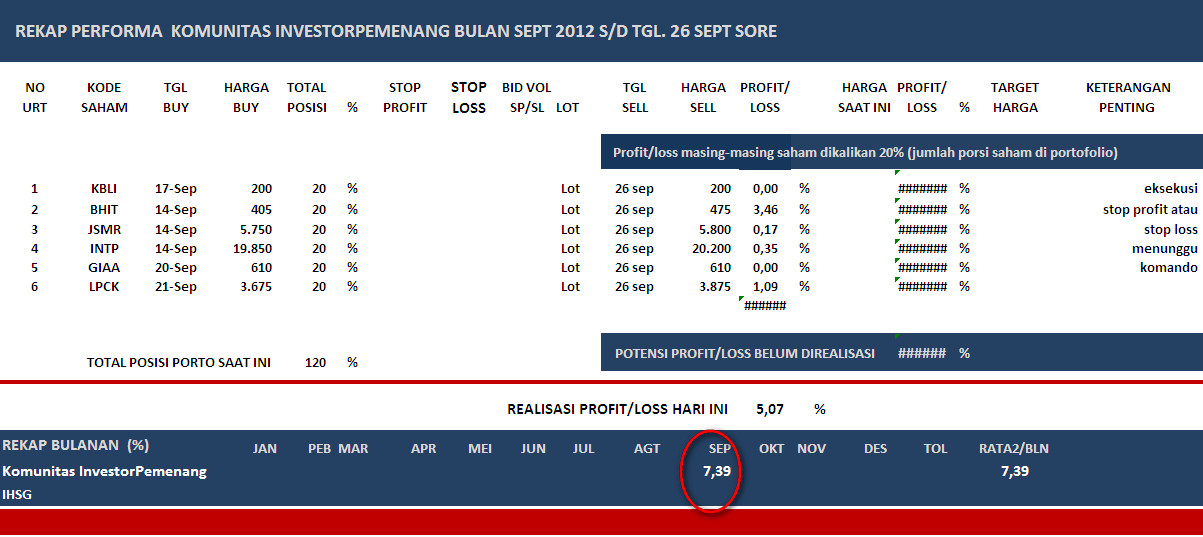Select the LPCK stock code cell
This screenshot has width=1203, height=537.
pos(104,286)
